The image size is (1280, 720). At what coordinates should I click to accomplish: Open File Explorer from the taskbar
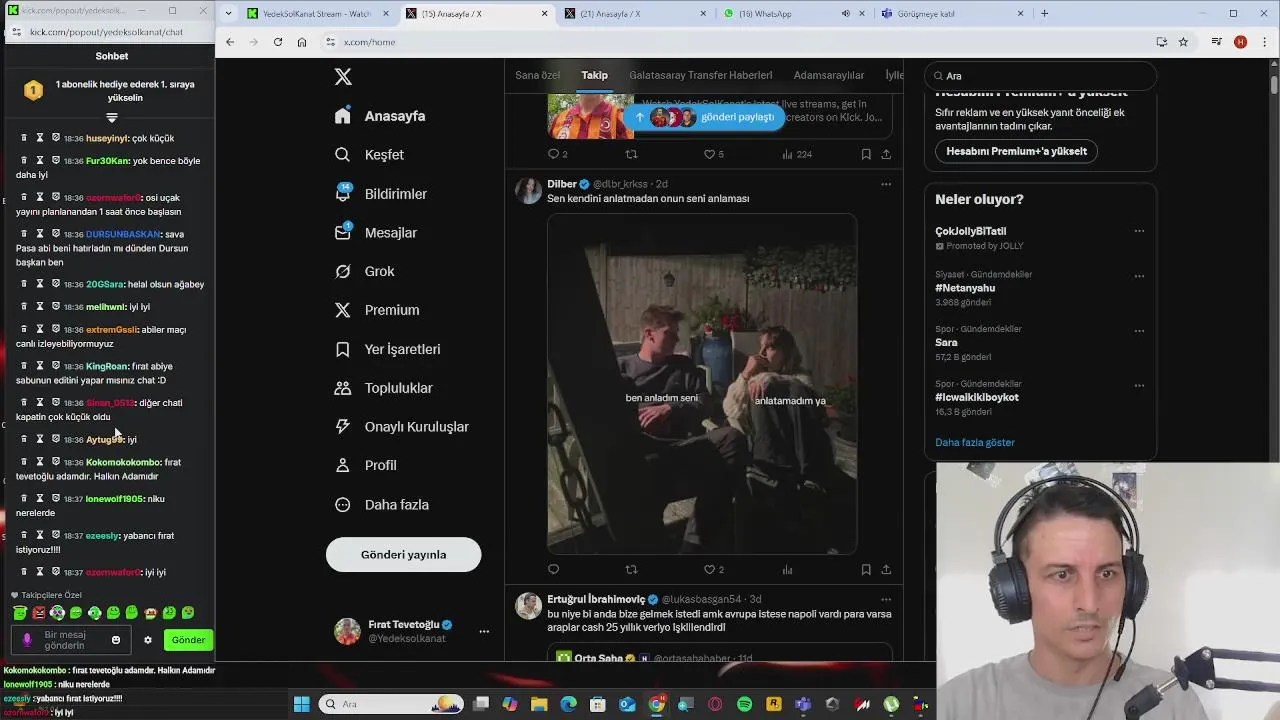[x=539, y=704]
